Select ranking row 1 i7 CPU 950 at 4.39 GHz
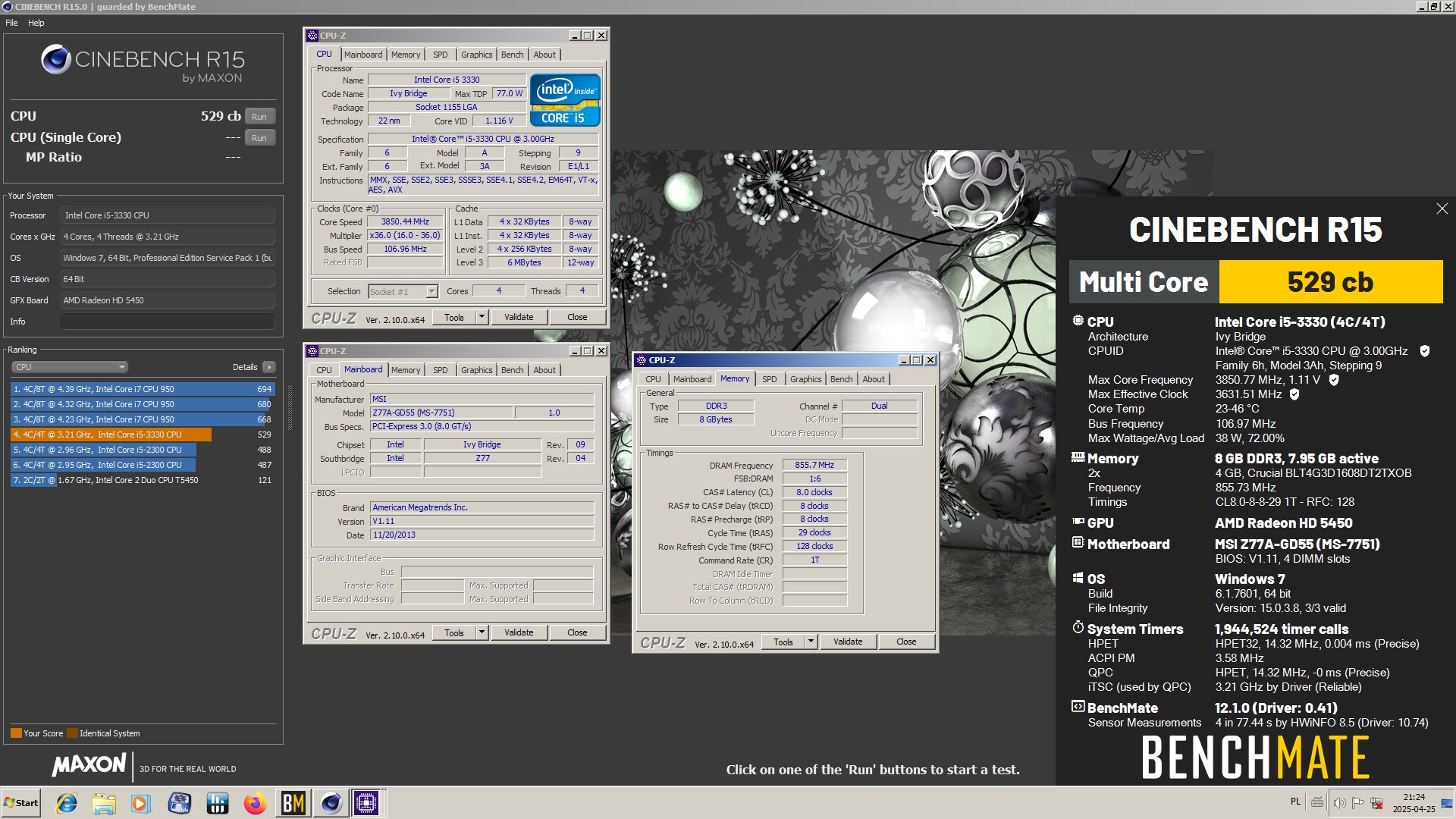 142,389
